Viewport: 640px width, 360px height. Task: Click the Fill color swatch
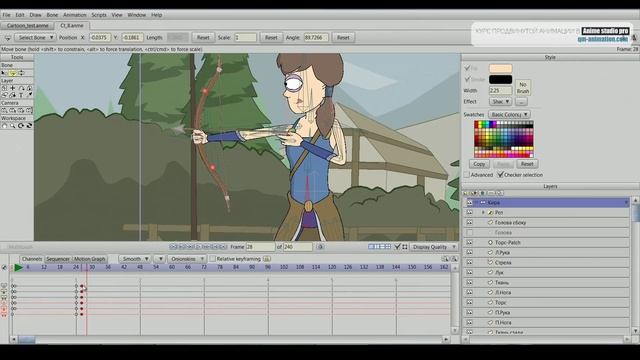(500, 68)
